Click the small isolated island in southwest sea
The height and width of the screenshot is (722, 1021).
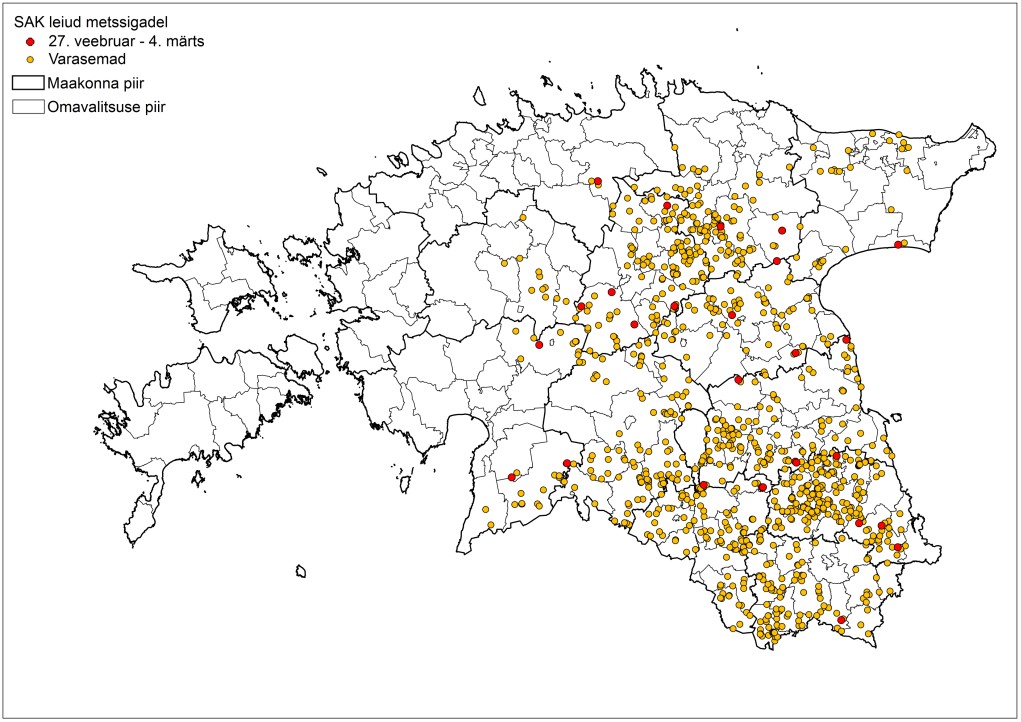click(301, 572)
